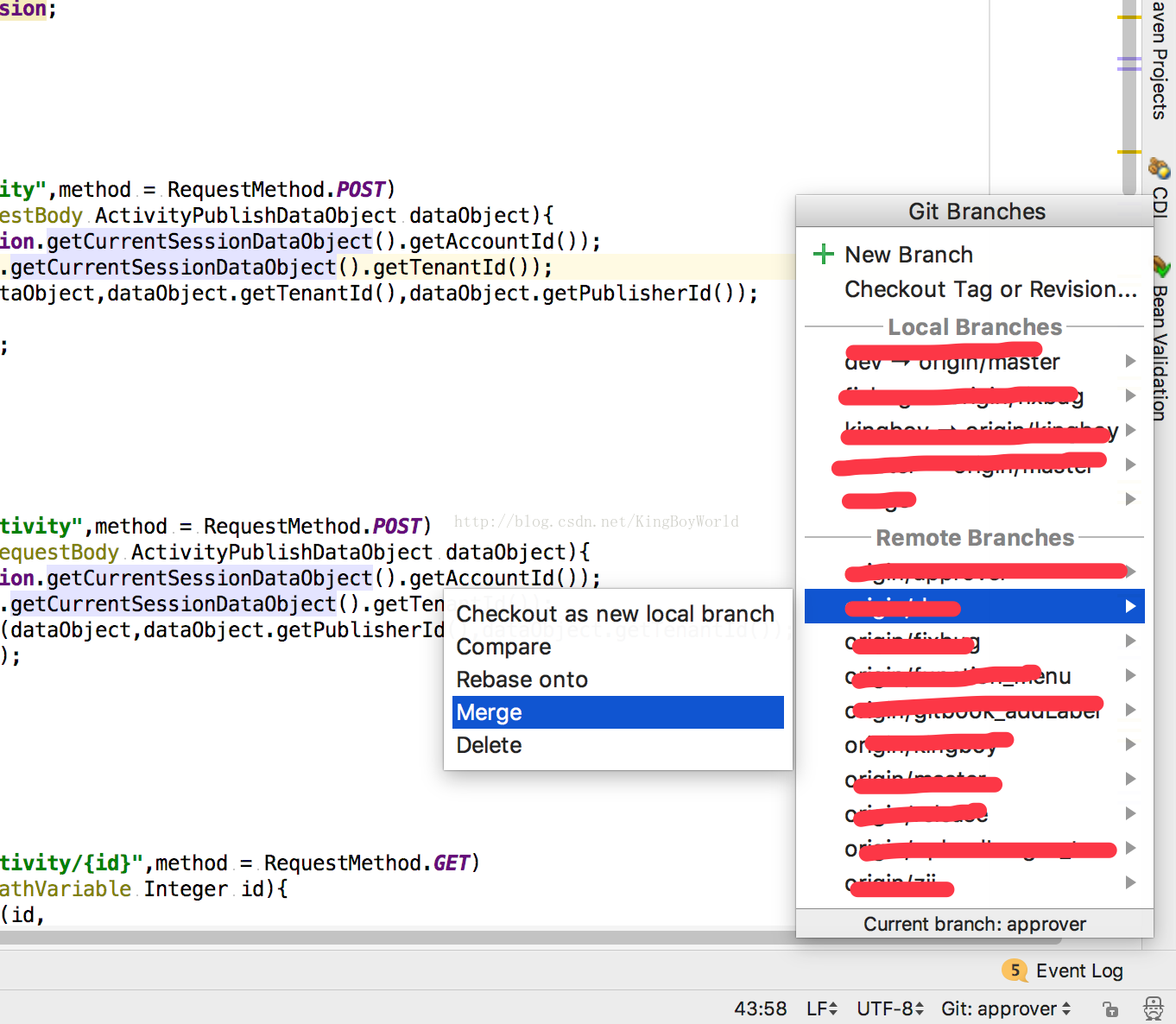Screen dimensions: 1176x1024
Task: Click the Event Log label
Action: coord(1079,970)
